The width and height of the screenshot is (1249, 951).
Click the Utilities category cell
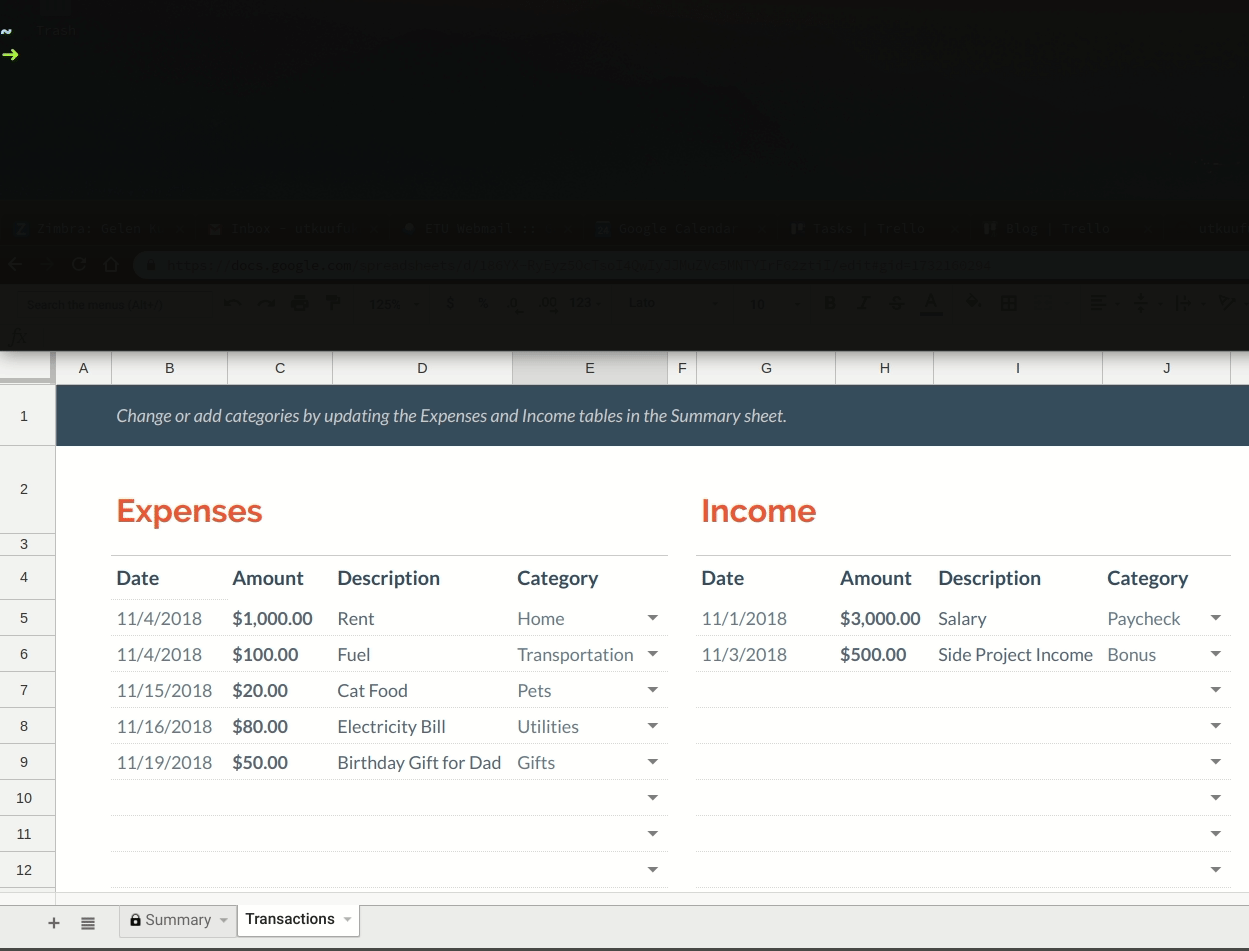pos(590,726)
